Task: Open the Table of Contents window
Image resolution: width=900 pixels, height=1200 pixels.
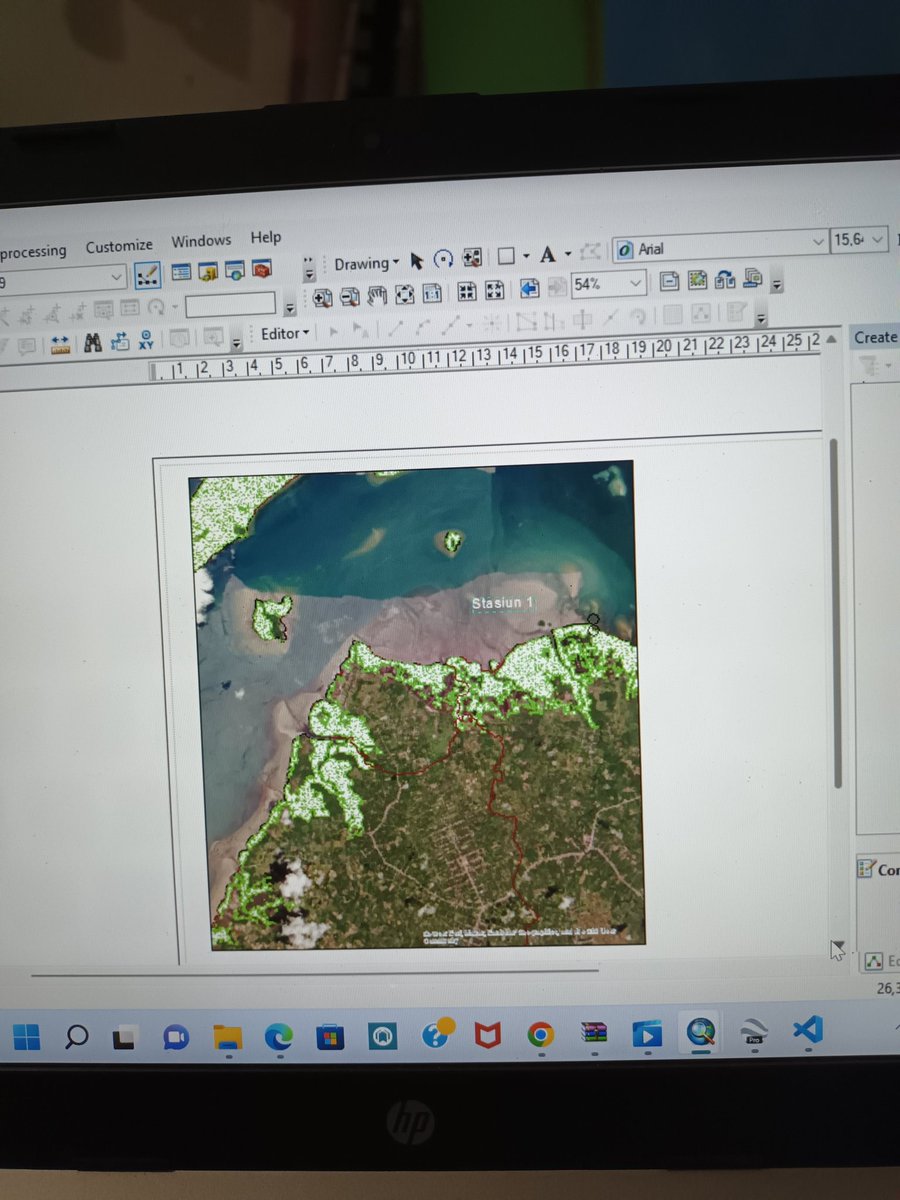Action: [x=182, y=272]
